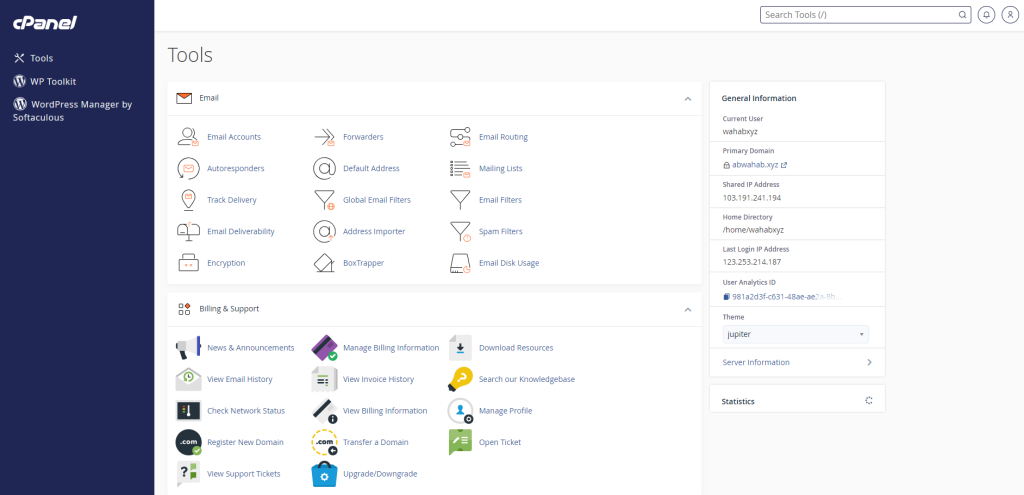1024x495 pixels.
Task: Collapse the Billing & Support section
Action: (687, 310)
